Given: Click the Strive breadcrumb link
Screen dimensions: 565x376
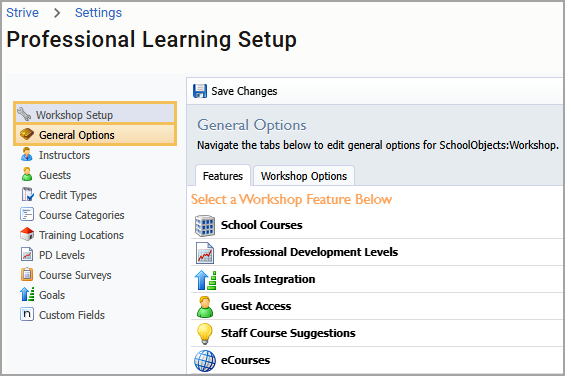Looking at the screenshot, I should click(22, 13).
